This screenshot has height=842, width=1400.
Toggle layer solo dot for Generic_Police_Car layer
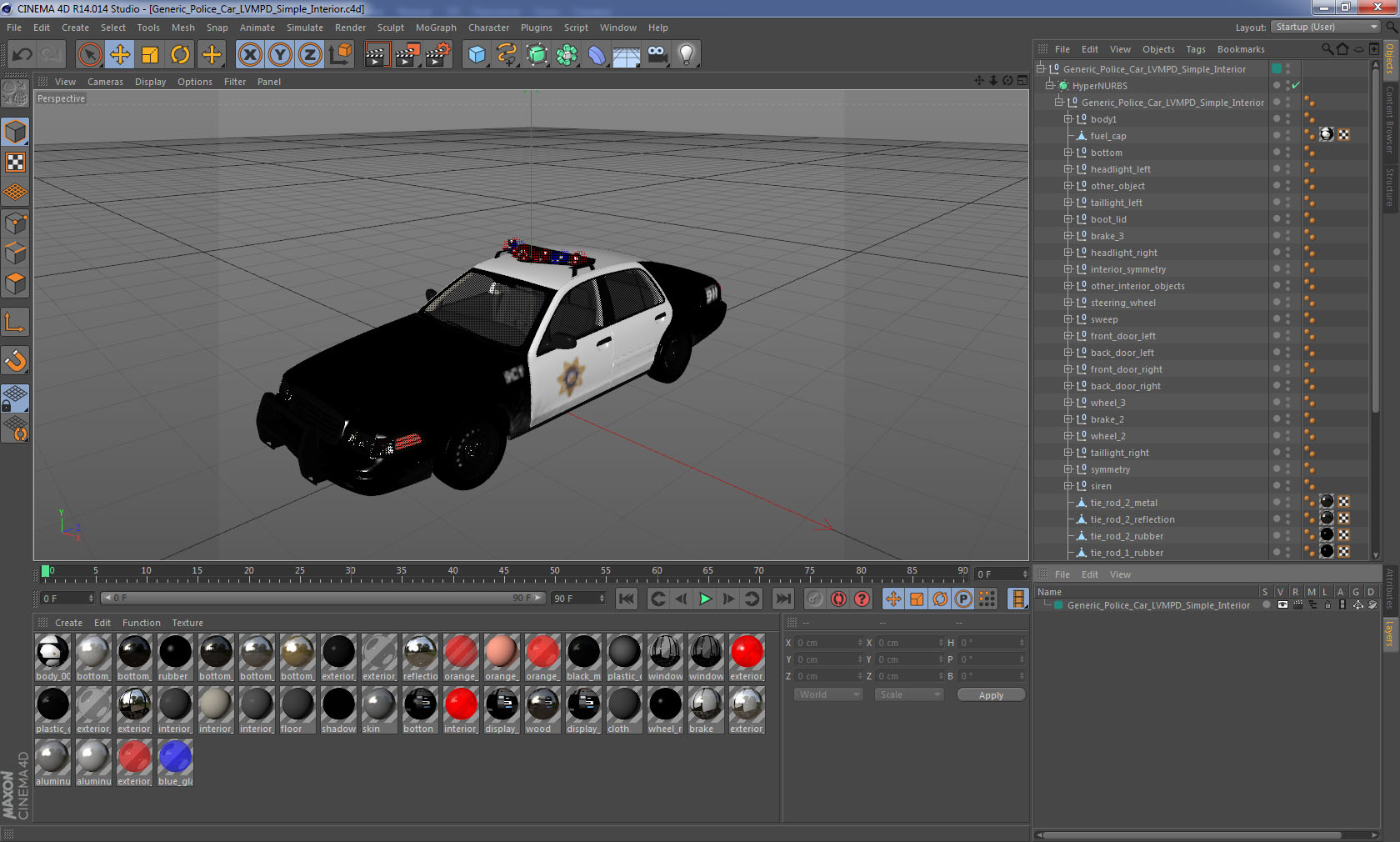coord(1267,605)
